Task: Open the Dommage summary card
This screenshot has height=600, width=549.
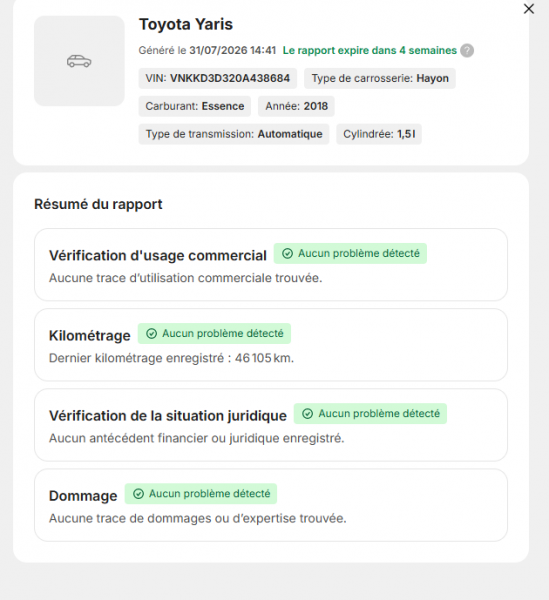Action: pyautogui.click(x=271, y=505)
